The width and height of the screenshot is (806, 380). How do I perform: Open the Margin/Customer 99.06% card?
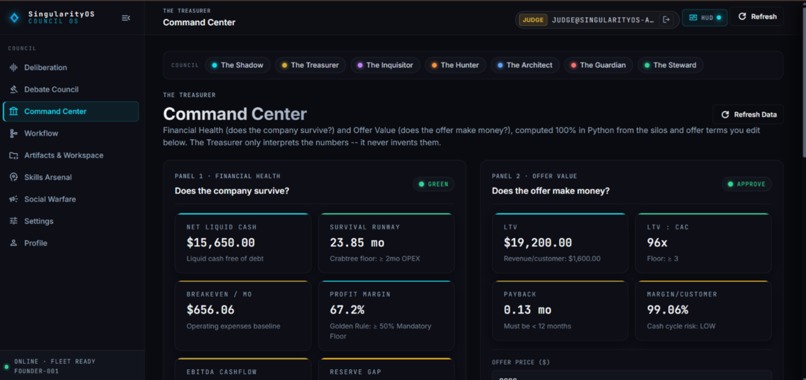point(703,311)
